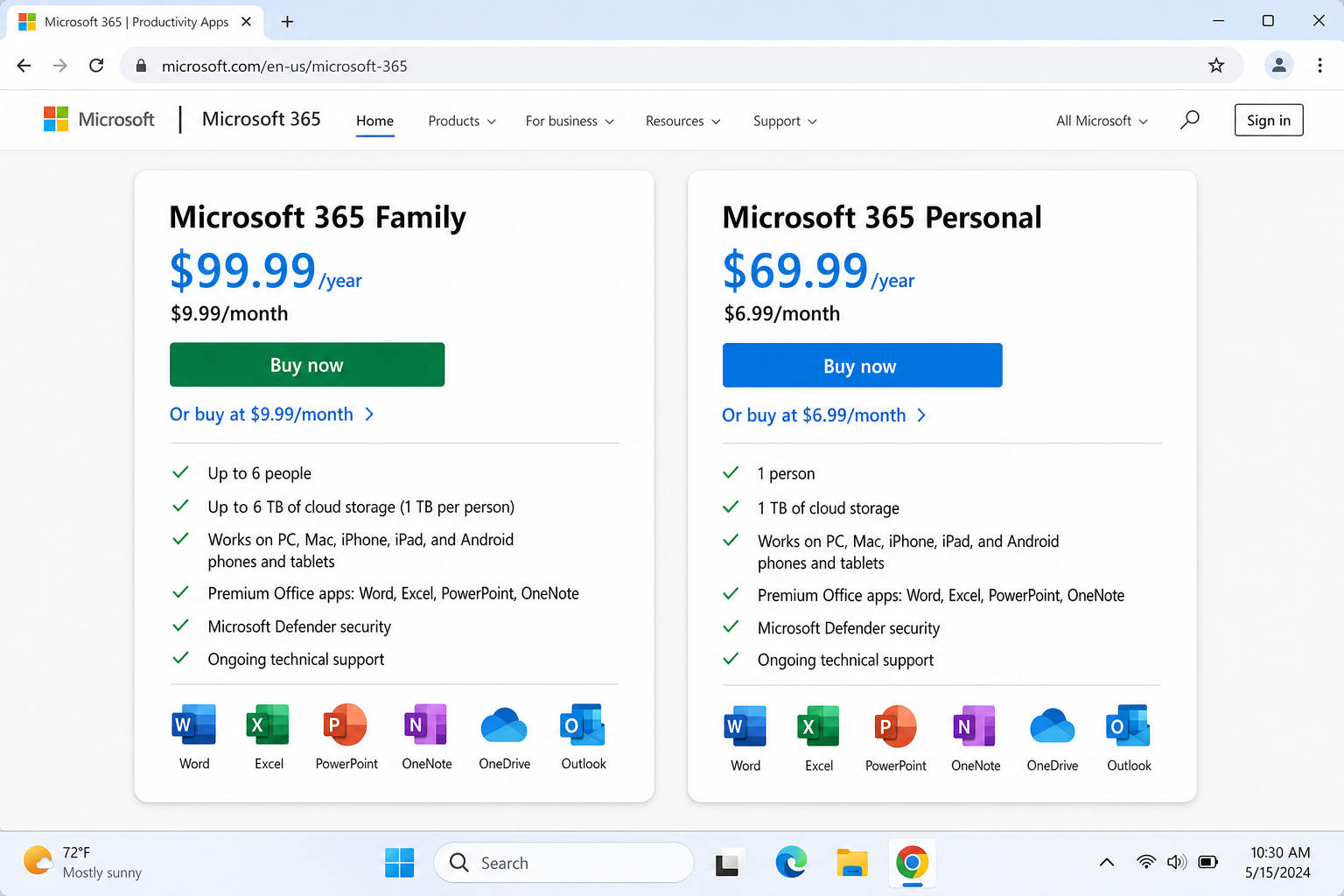The width and height of the screenshot is (1344, 896).
Task: Expand the Products dropdown menu
Action: click(x=462, y=121)
